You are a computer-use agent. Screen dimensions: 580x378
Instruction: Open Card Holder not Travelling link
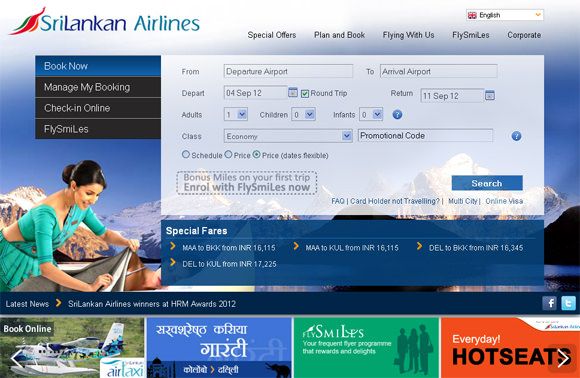[395, 201]
